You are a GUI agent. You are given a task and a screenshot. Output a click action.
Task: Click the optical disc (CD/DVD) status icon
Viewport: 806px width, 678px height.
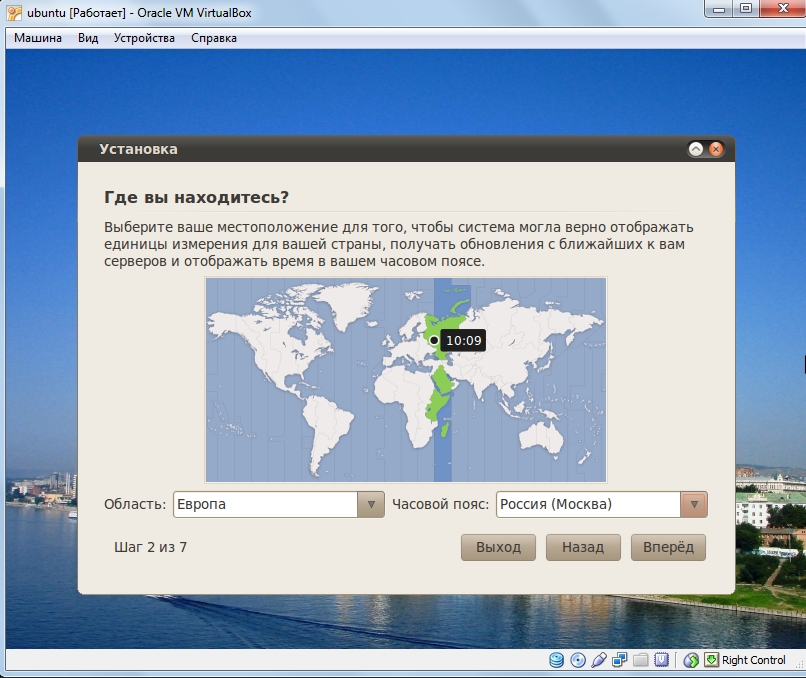pyautogui.click(x=578, y=660)
